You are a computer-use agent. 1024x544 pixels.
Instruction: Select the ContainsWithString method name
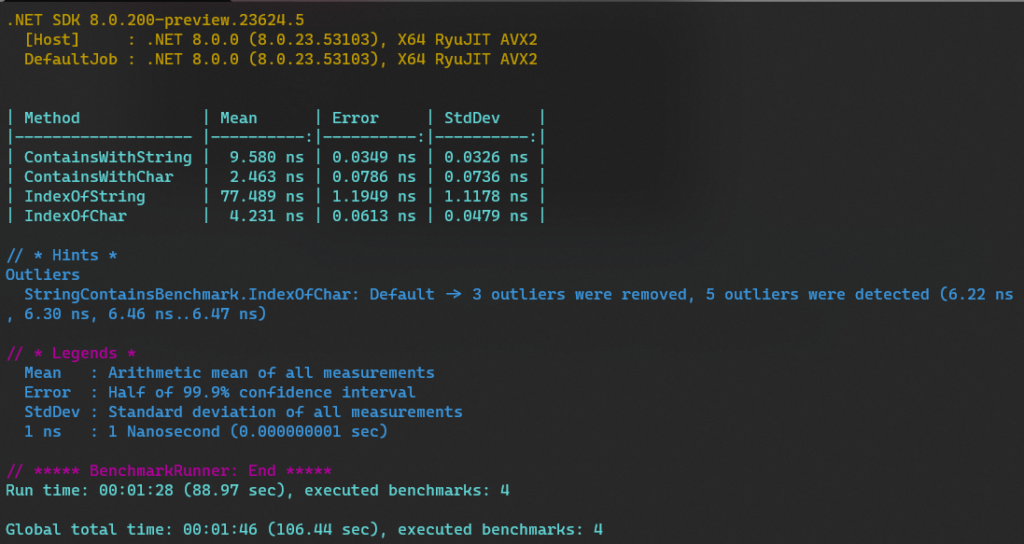[108, 157]
